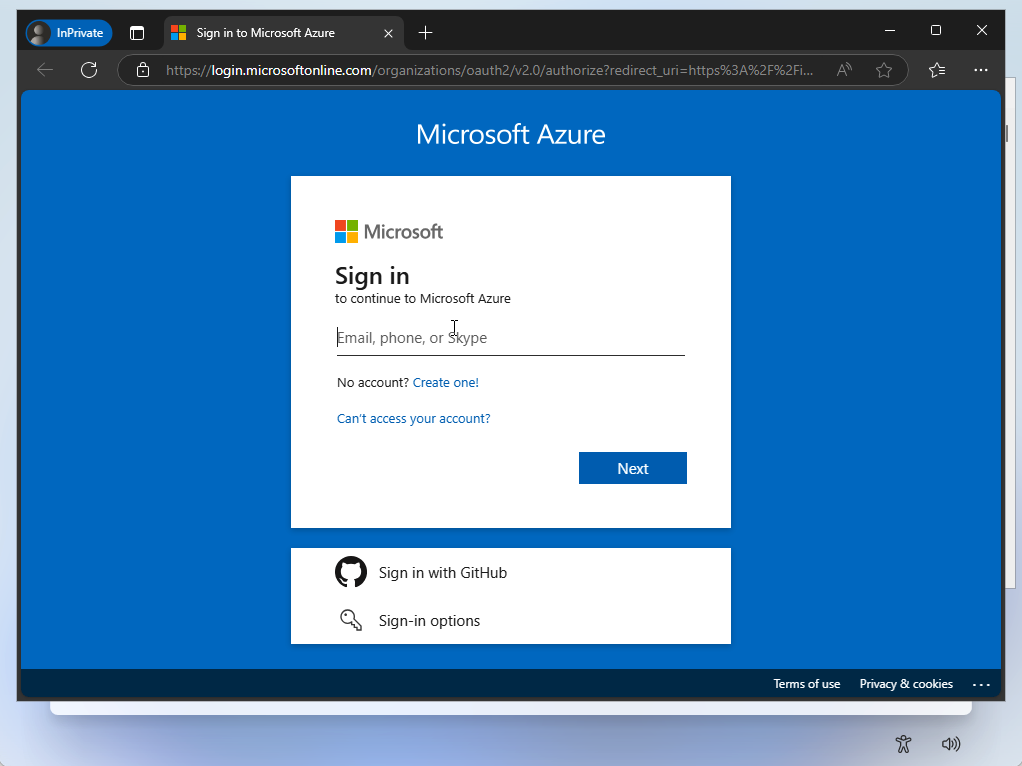Maximize the browser window
Screen dimensions: 1022x766
point(936,31)
